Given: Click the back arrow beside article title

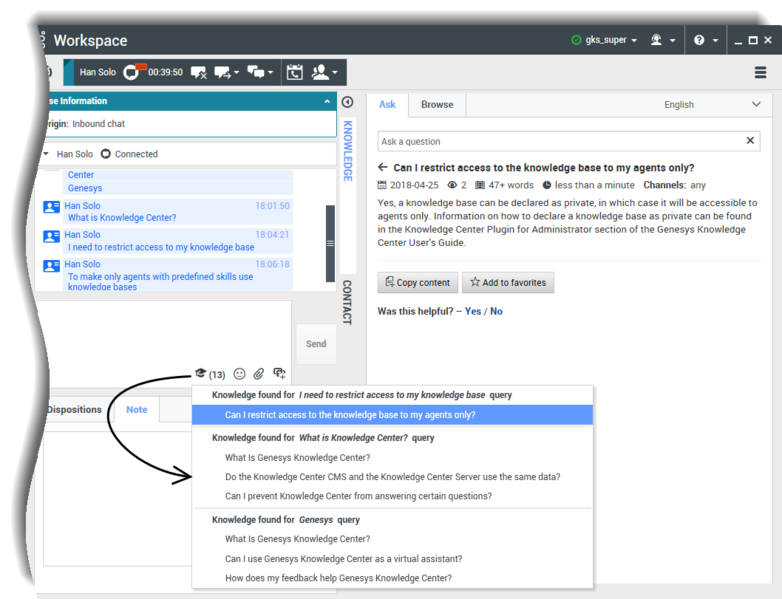Looking at the screenshot, I should [383, 167].
